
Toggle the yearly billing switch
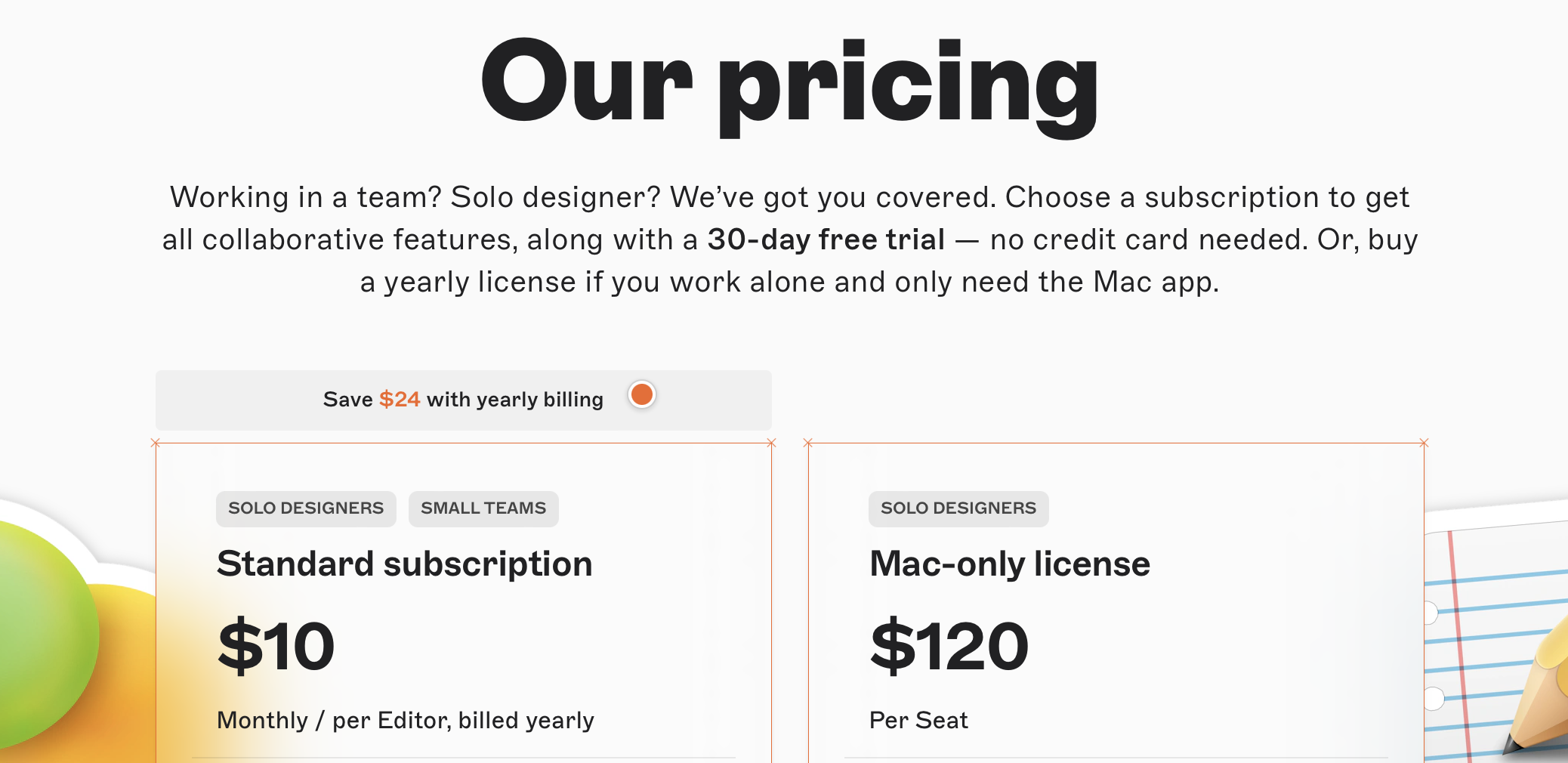point(642,395)
